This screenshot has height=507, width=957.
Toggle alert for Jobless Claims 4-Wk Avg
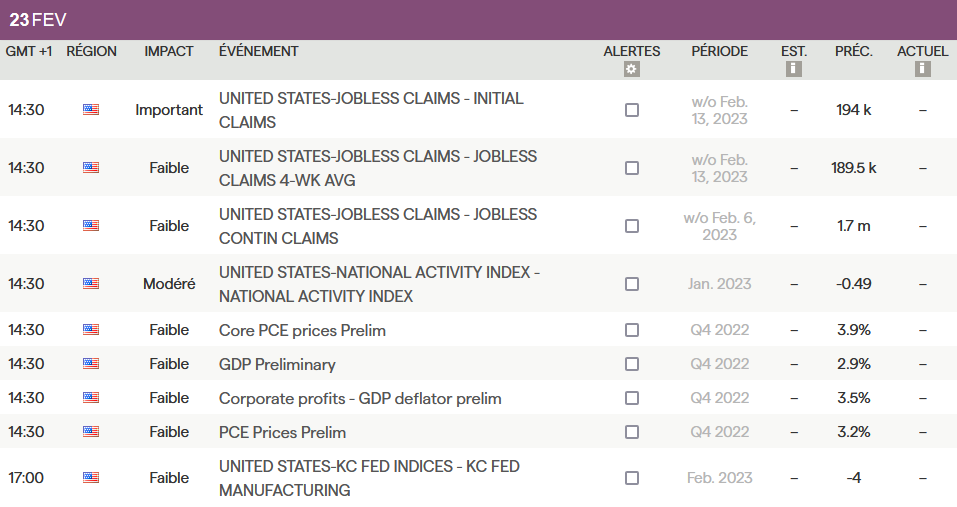coord(632,168)
